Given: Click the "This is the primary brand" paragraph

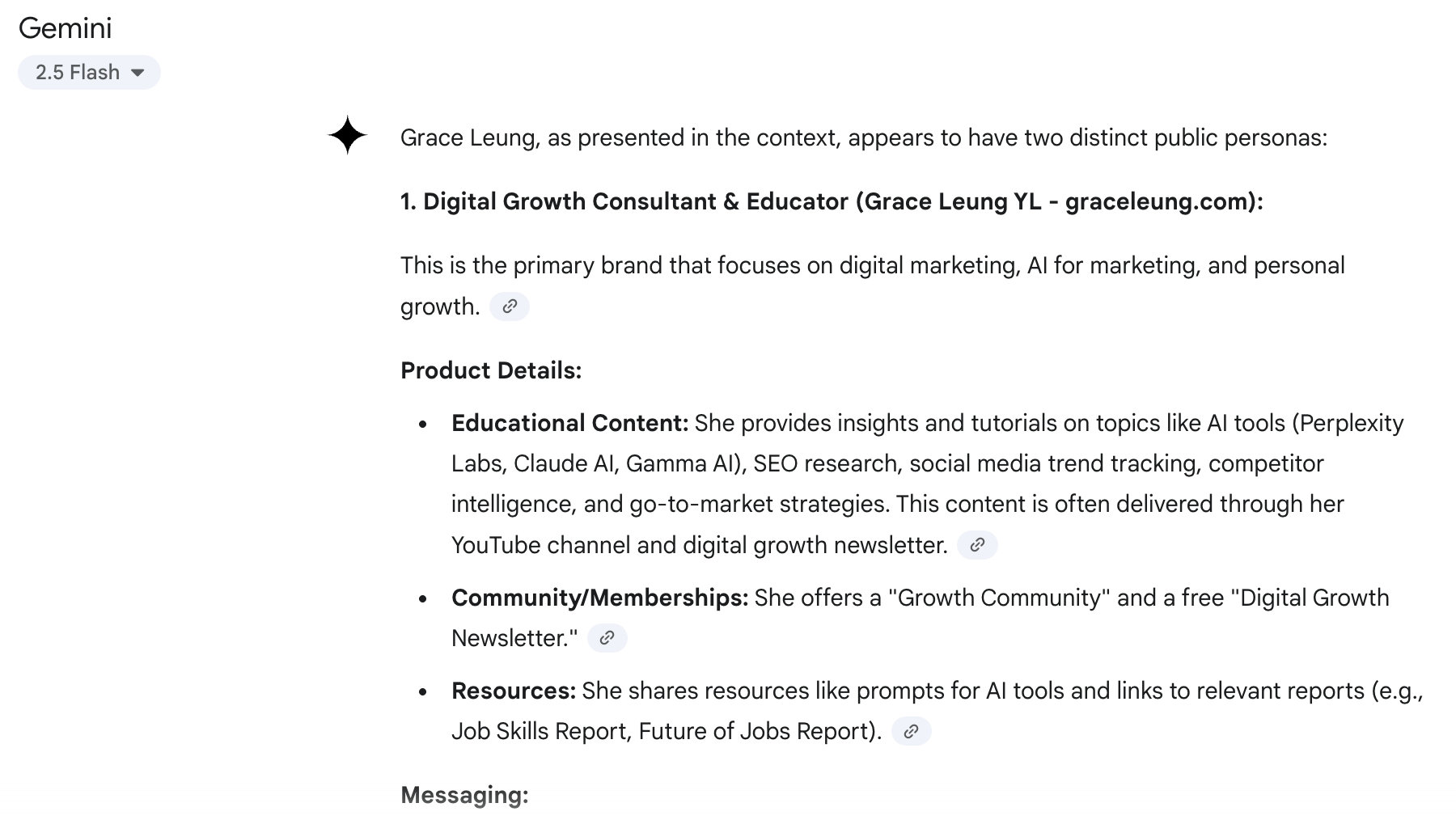Looking at the screenshot, I should point(872,285).
